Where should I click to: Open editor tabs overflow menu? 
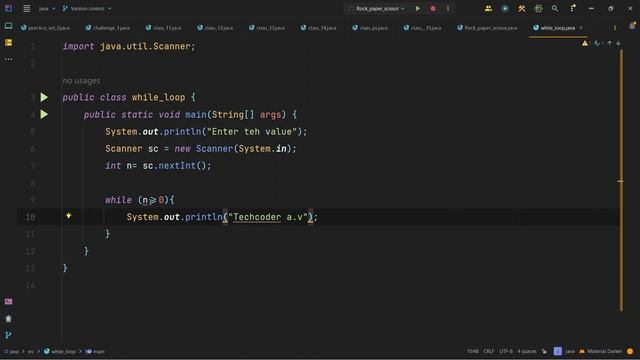point(615,28)
